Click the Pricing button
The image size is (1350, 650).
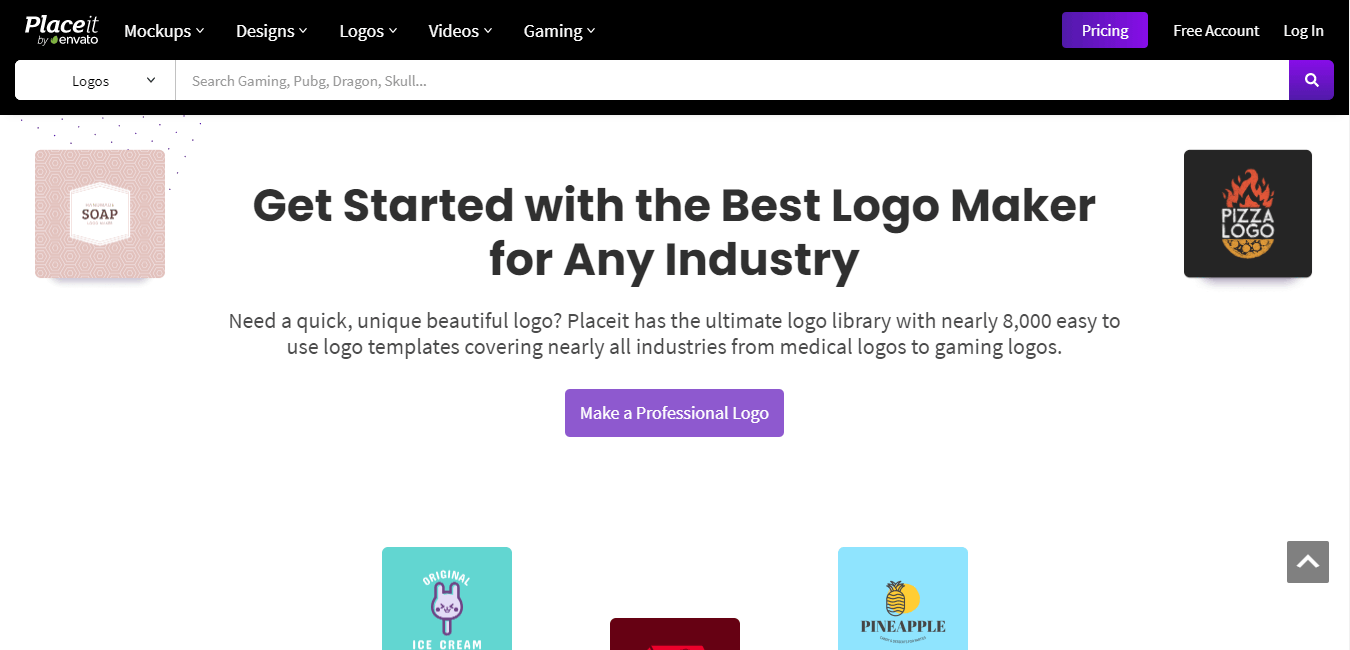tap(1105, 30)
